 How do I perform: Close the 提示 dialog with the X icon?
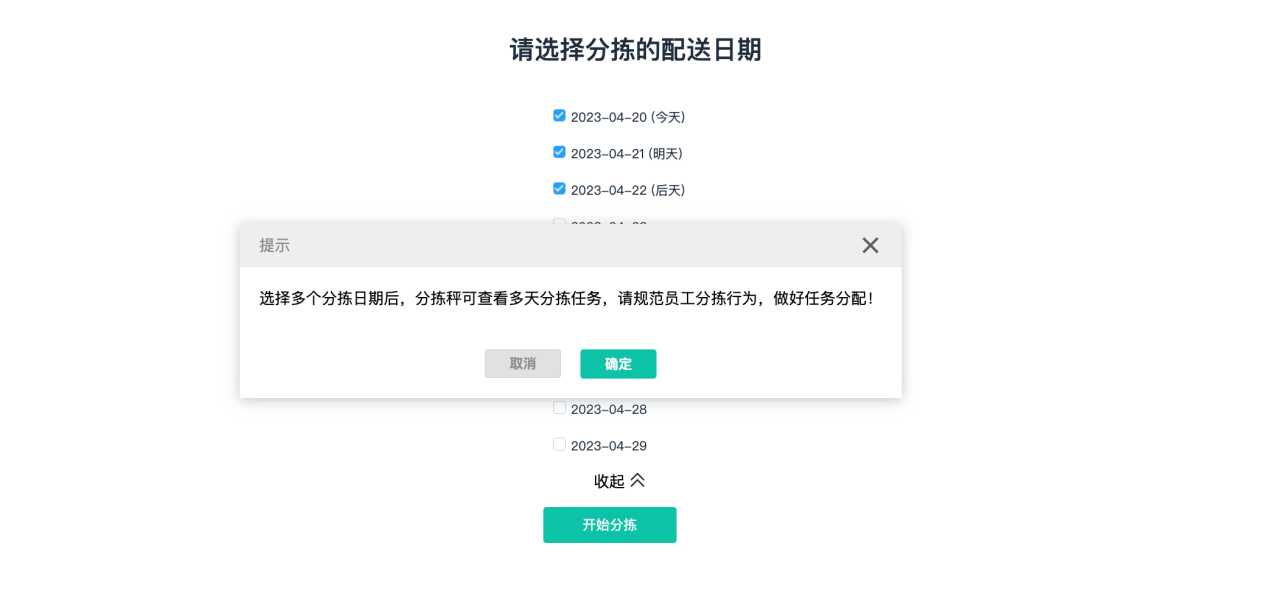(870, 245)
